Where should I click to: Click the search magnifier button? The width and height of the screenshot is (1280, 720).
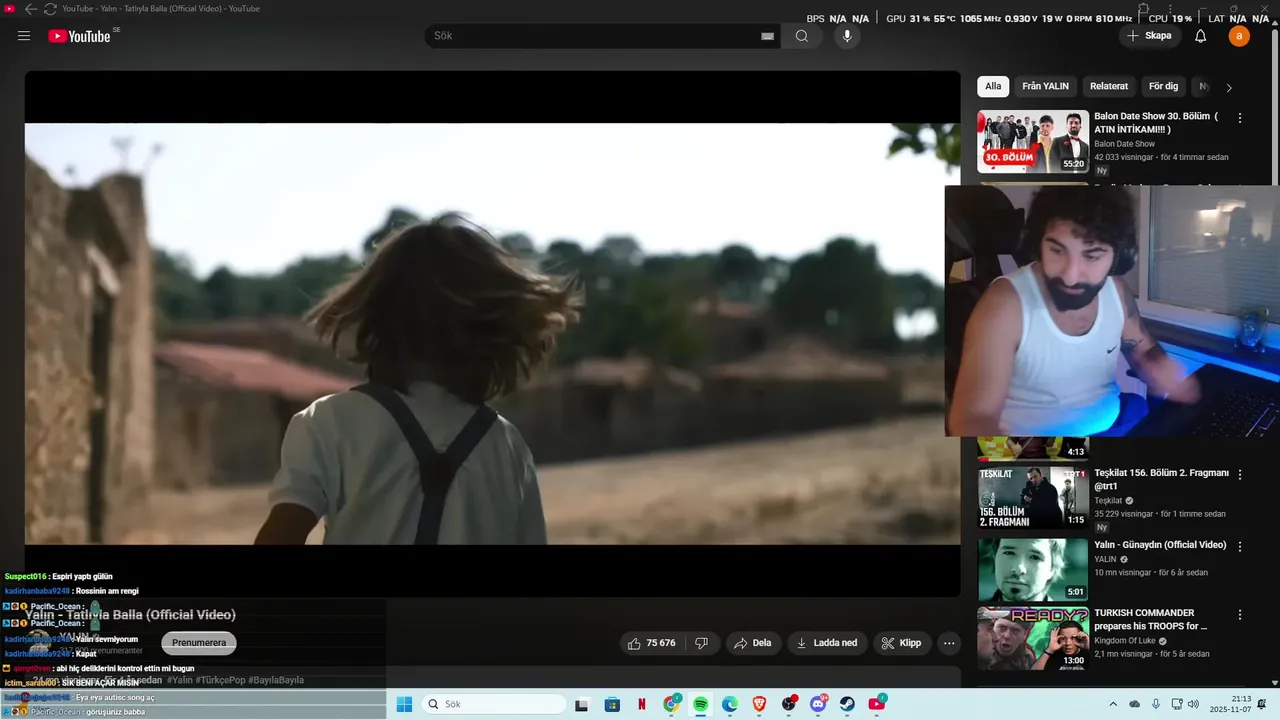click(x=802, y=36)
